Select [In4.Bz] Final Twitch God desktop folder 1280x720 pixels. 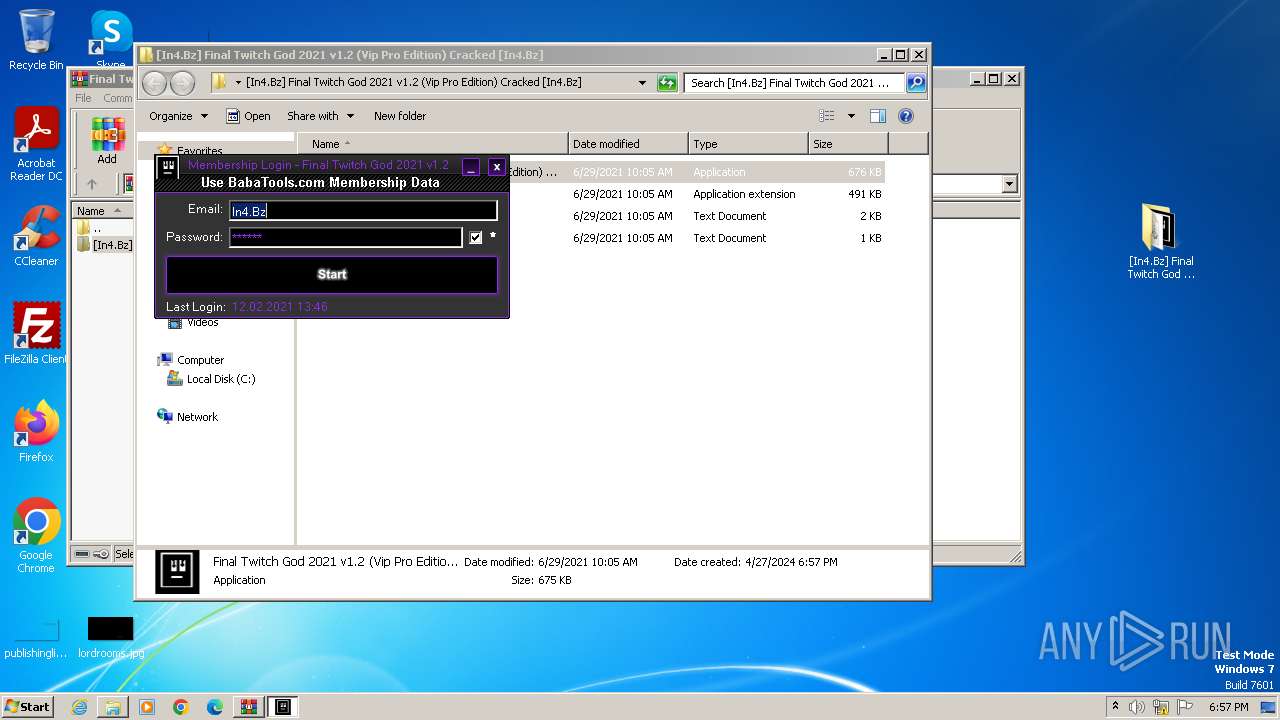(1161, 241)
